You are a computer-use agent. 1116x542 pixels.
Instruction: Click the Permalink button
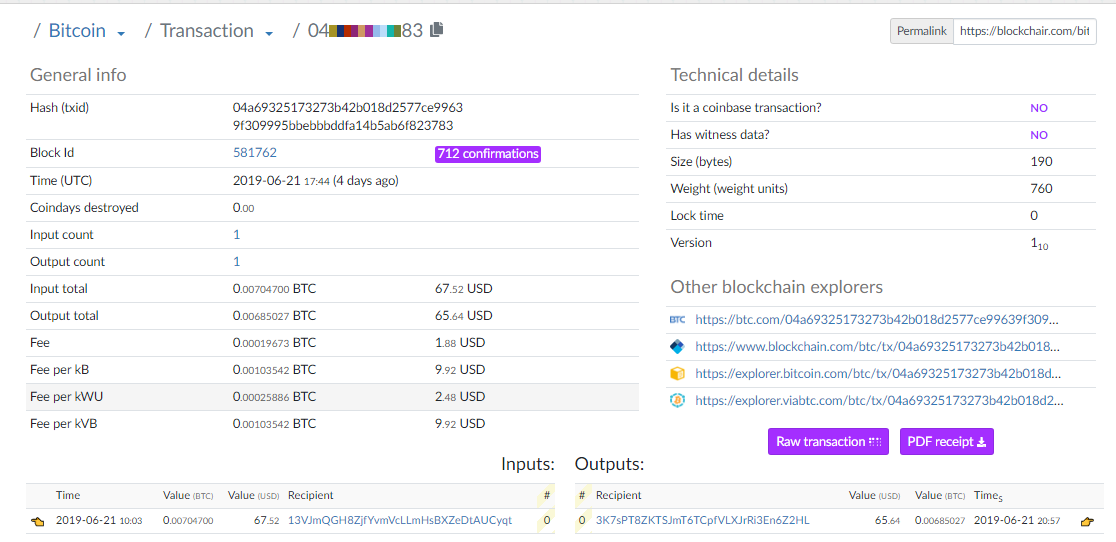pyautogui.click(x=922, y=31)
